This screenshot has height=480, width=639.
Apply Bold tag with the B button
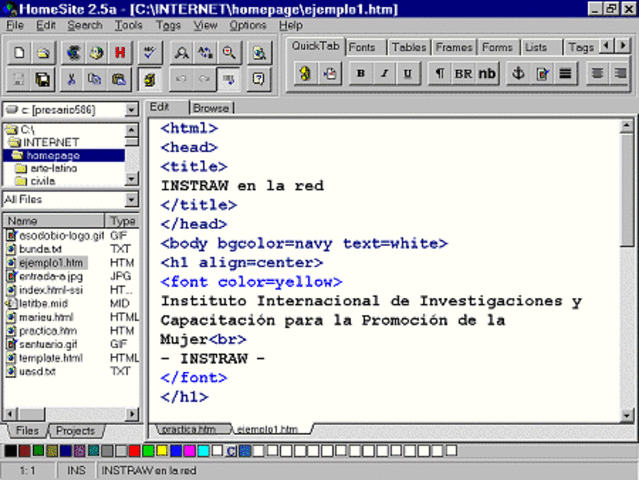click(361, 74)
